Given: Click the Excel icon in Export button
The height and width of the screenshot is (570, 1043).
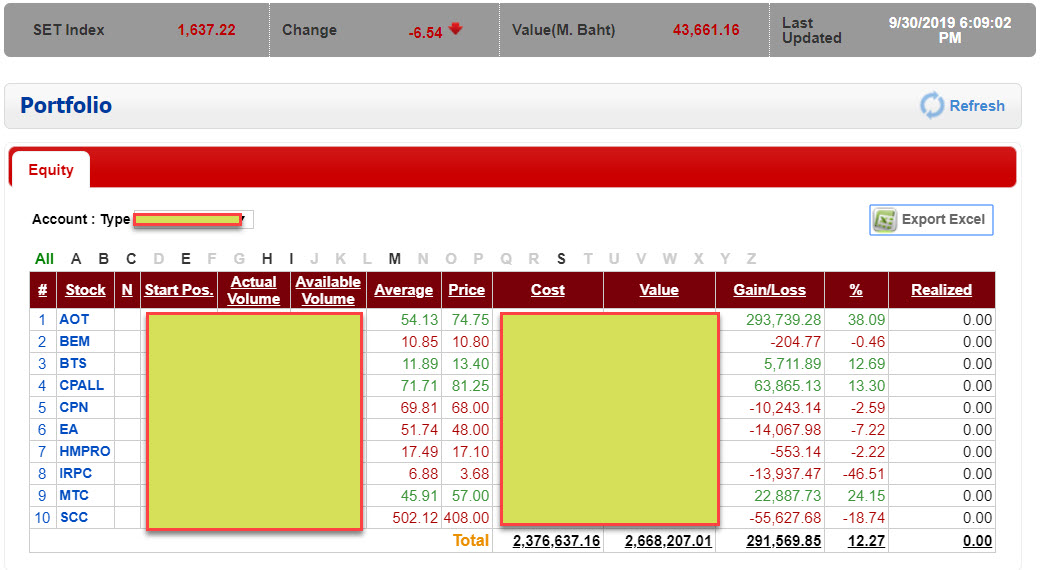Looking at the screenshot, I should pos(885,220).
